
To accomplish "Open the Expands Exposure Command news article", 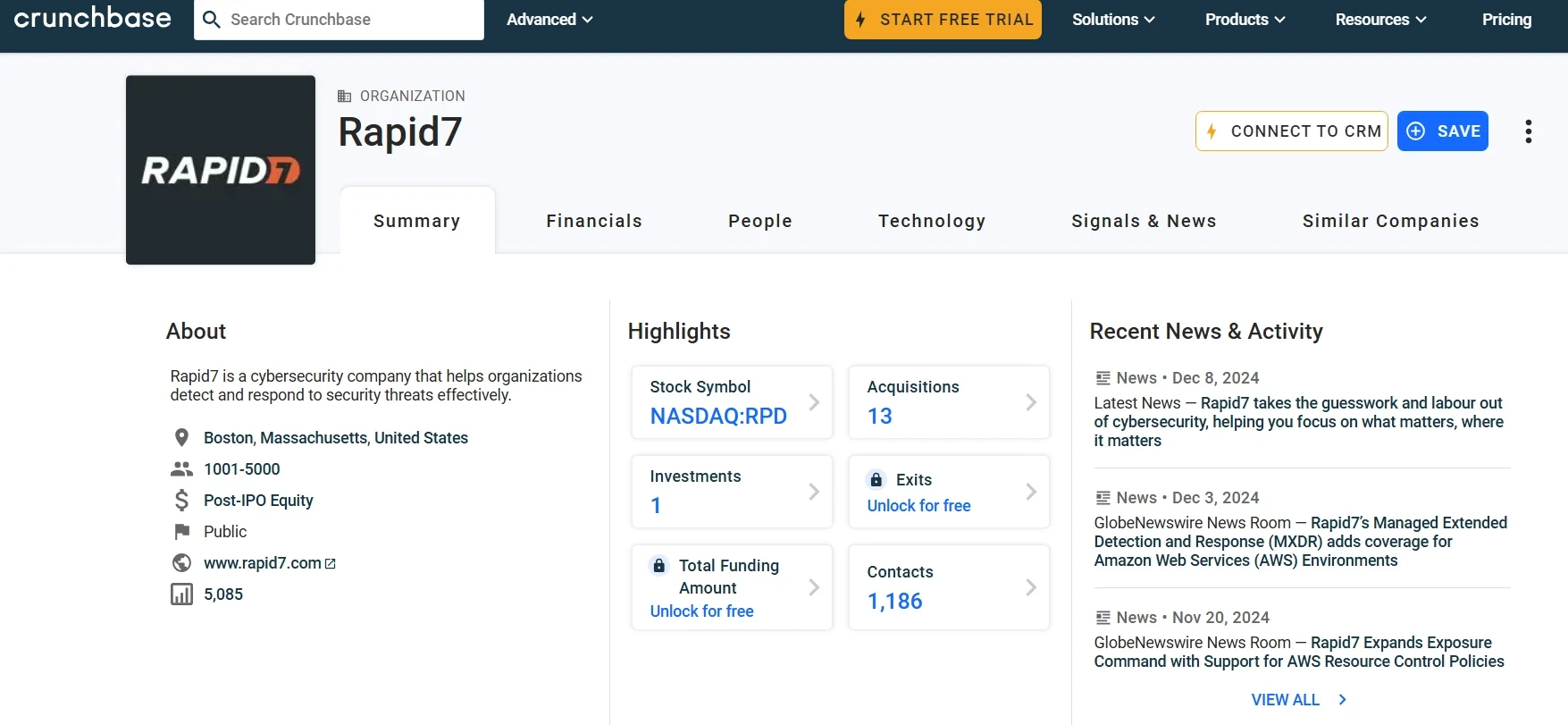I will 1299,652.
